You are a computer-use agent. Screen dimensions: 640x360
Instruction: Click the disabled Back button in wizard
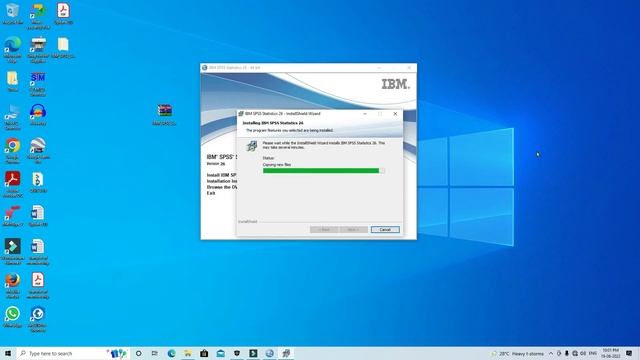(x=324, y=230)
